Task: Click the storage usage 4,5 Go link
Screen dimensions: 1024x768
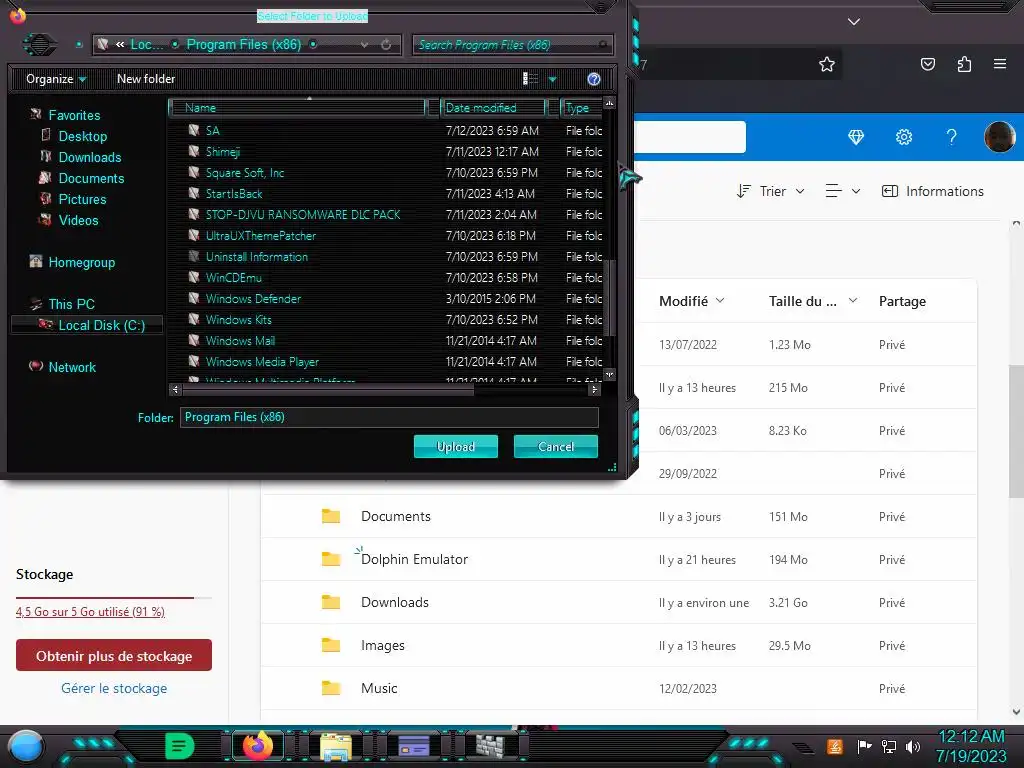Action: pyautogui.click(x=90, y=612)
